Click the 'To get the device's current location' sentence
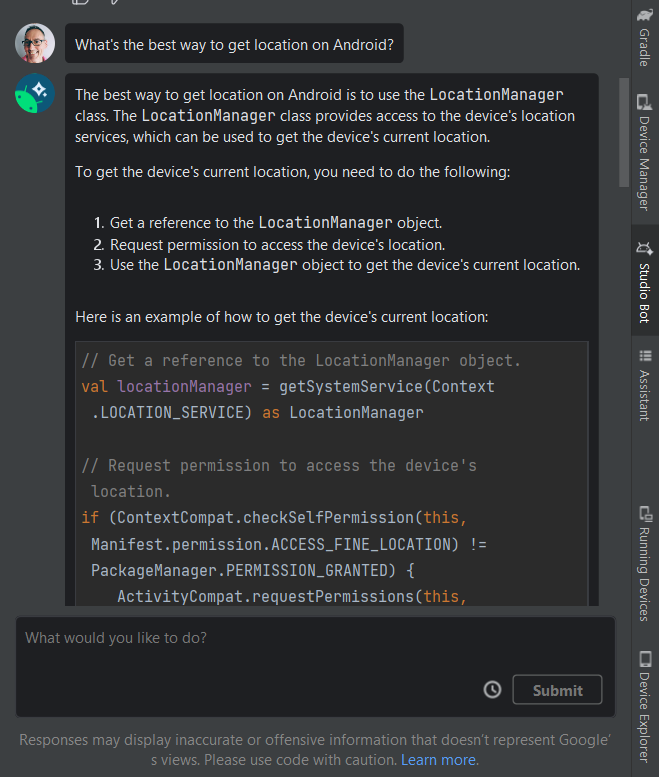This screenshot has height=777, width=659. point(292,172)
